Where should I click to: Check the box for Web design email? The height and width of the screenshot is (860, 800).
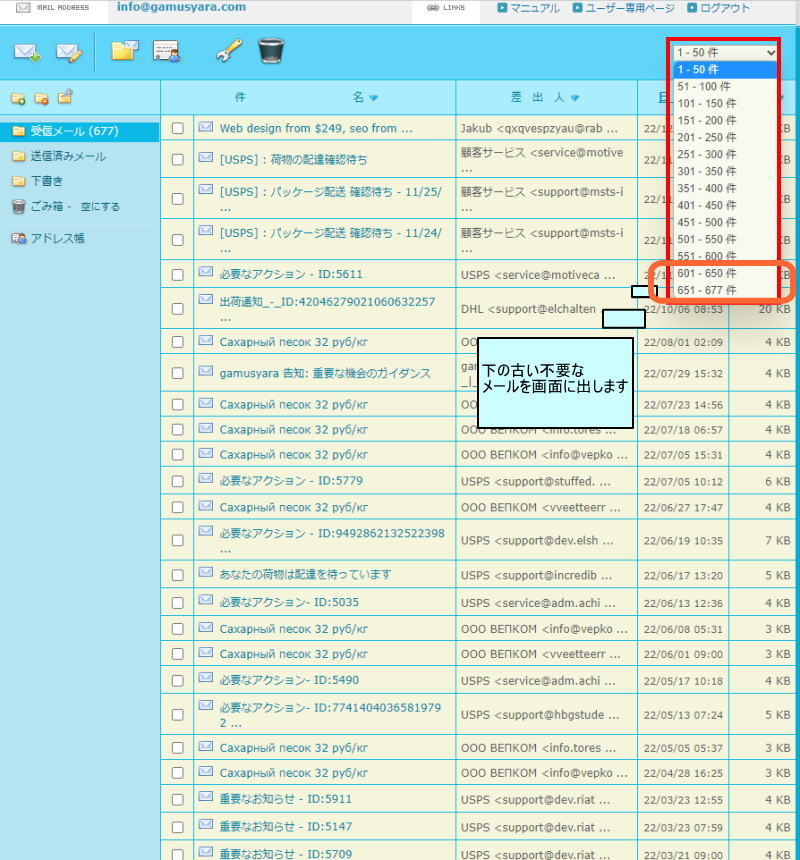[178, 129]
